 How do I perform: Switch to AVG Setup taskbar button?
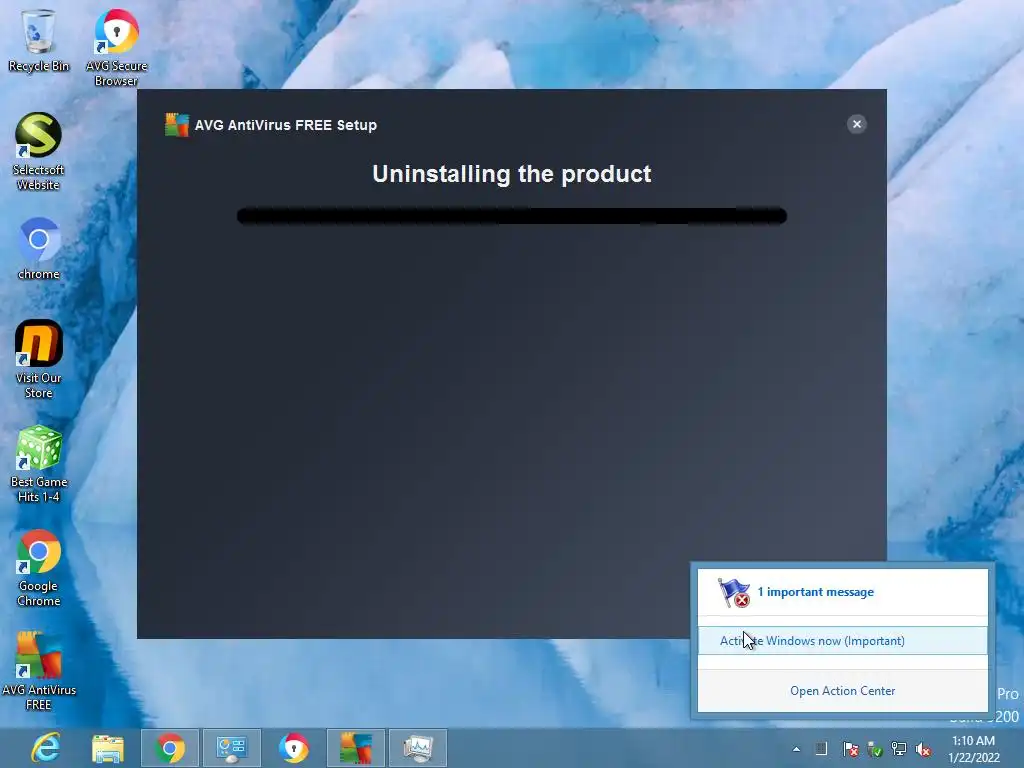click(356, 748)
